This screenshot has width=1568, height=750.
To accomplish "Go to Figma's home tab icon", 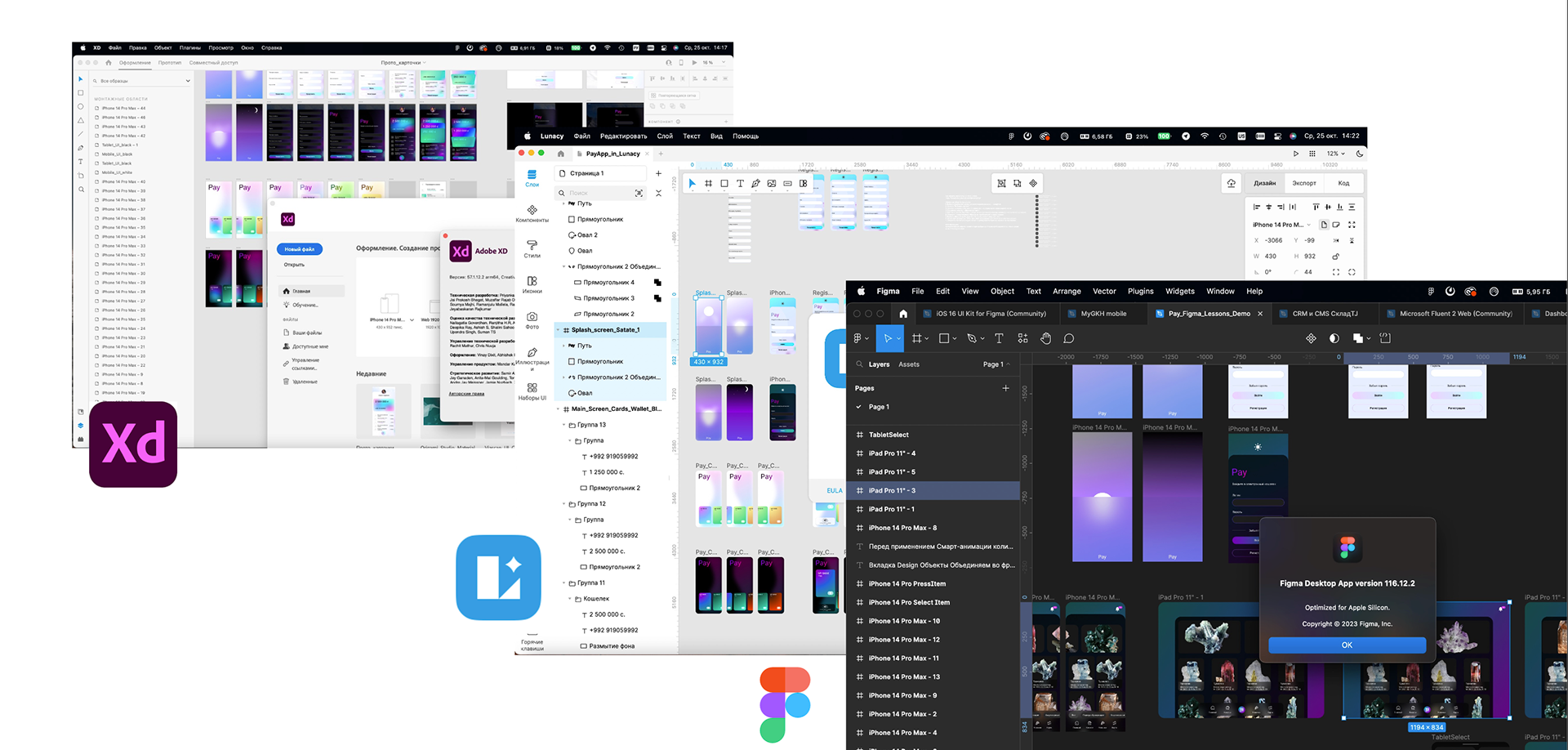I will pos(903,314).
